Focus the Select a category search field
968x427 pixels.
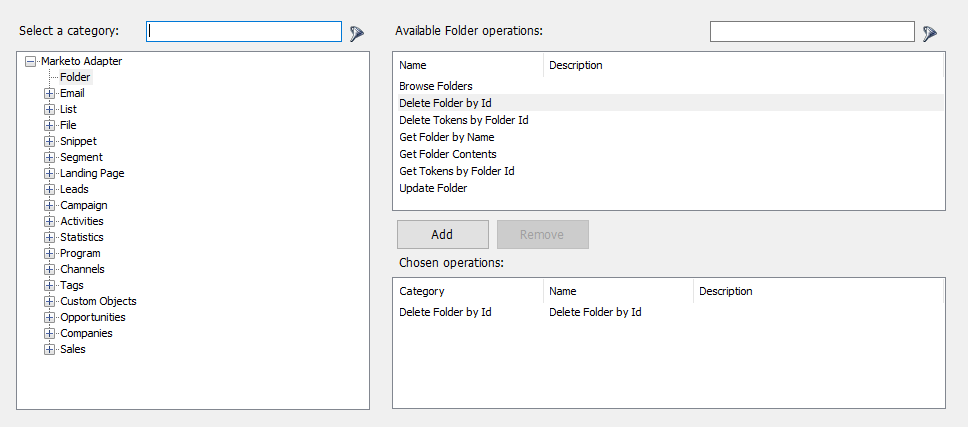click(x=244, y=32)
